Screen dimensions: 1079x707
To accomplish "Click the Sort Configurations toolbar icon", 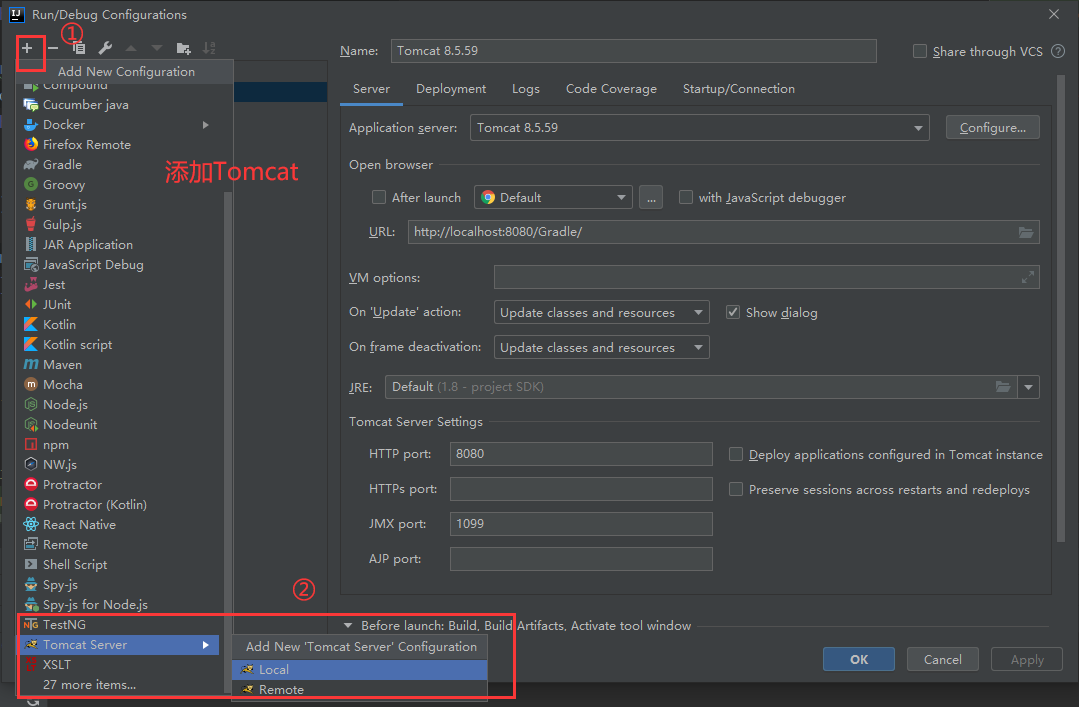I will pos(209,48).
